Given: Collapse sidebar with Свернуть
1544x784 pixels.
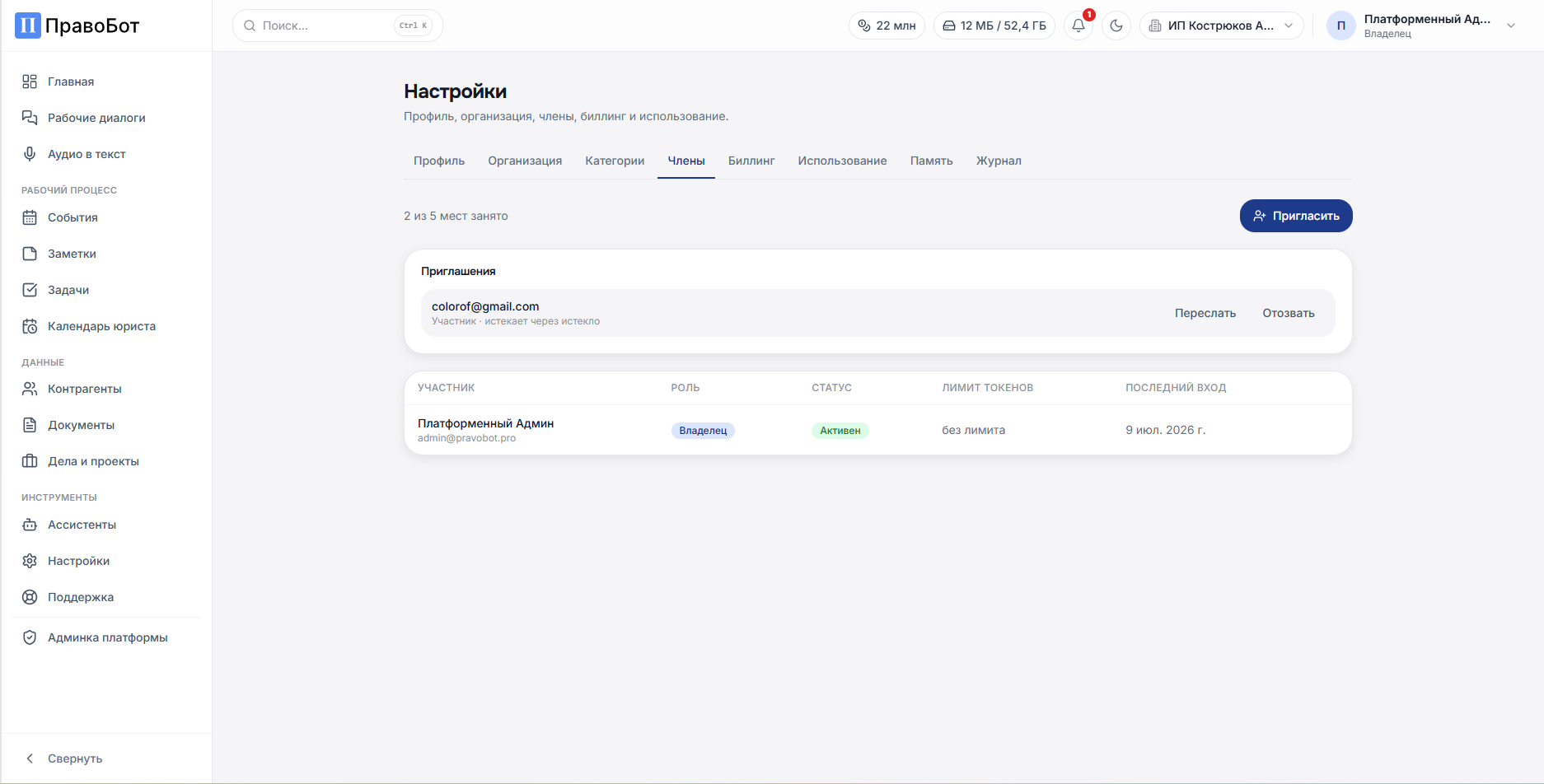Looking at the screenshot, I should [64, 758].
